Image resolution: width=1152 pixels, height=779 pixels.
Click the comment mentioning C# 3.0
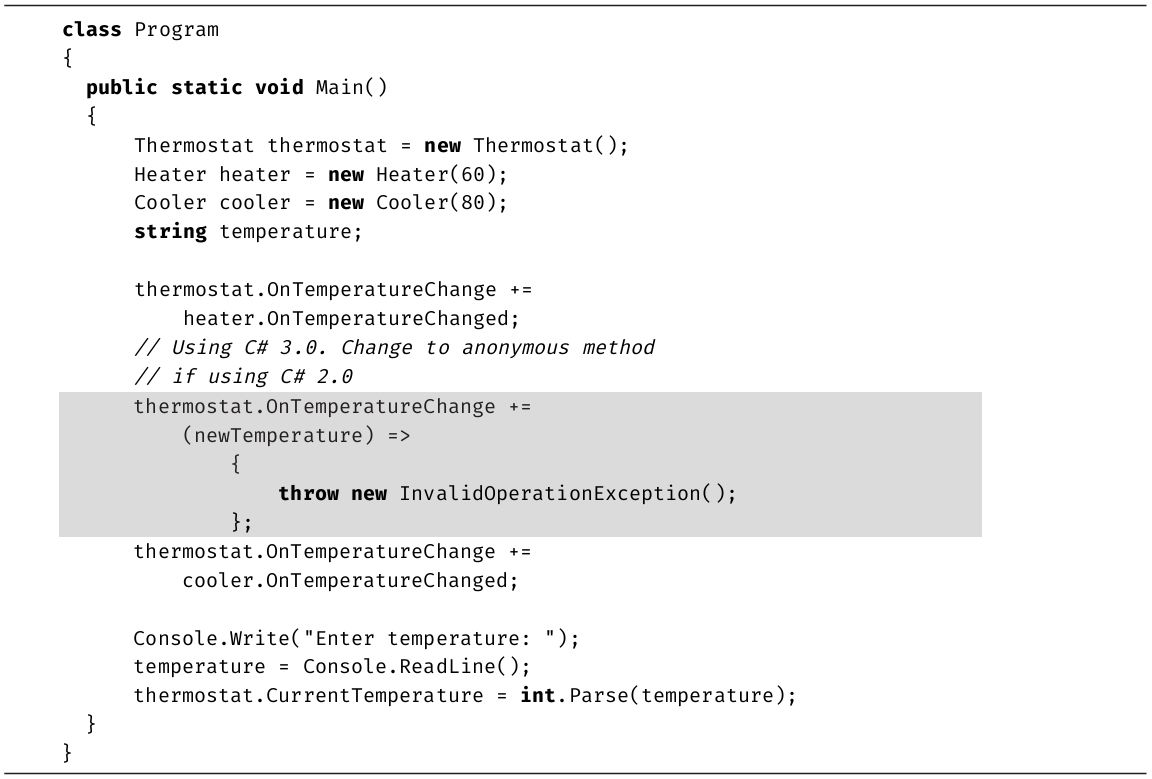pos(394,348)
